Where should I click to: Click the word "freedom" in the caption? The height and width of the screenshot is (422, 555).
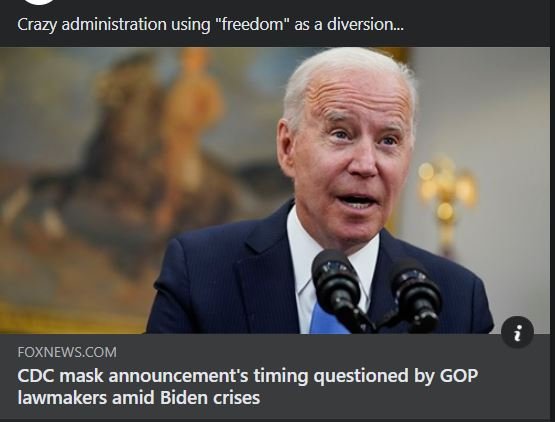pyautogui.click(x=253, y=24)
